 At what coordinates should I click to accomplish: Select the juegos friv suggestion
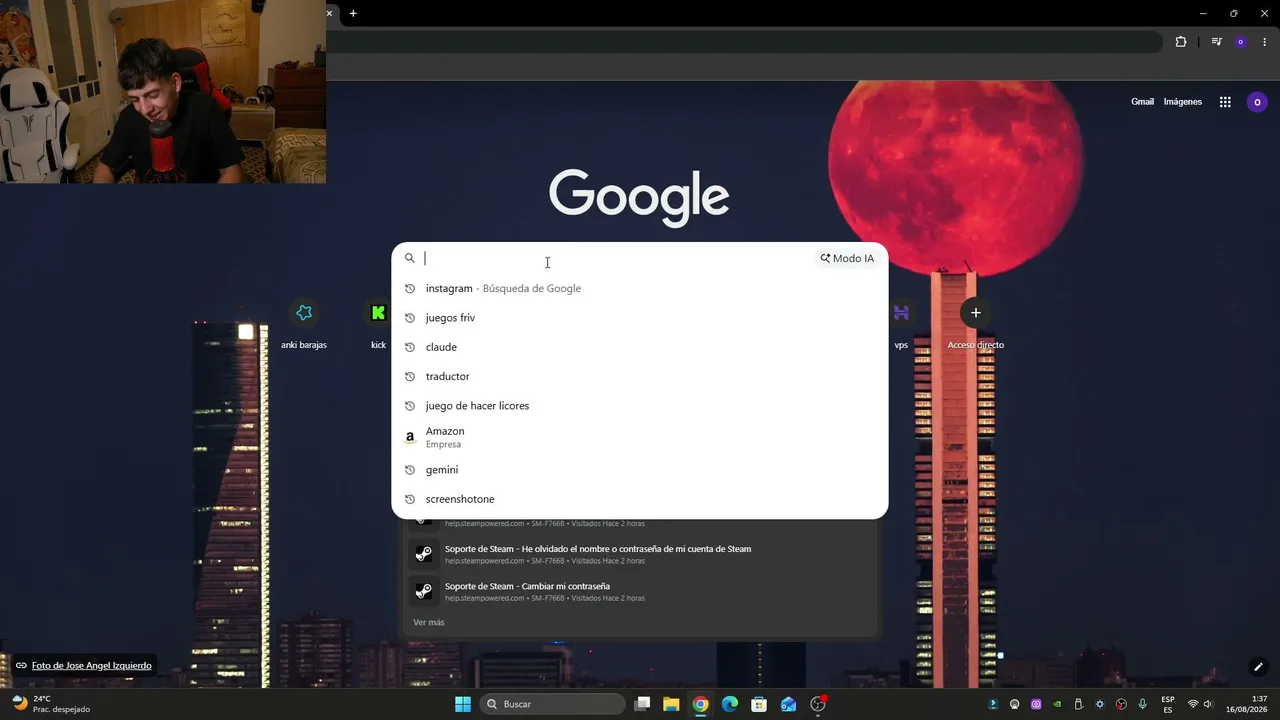[640, 318]
